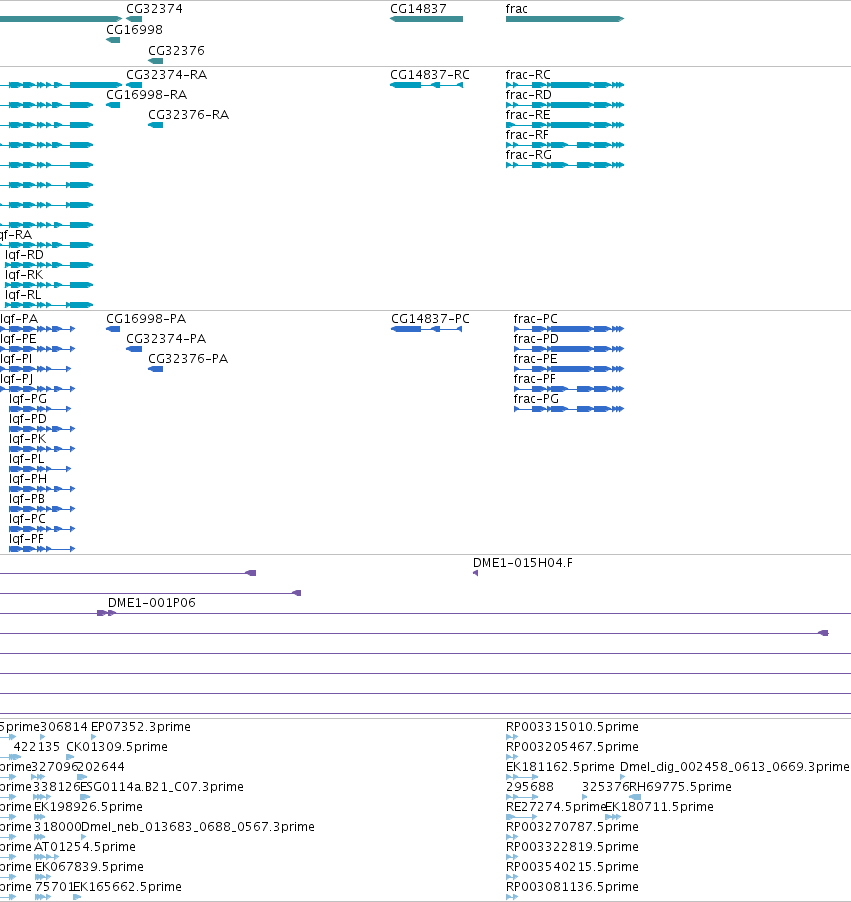Select transcript frac-RE
The width and height of the screenshot is (851, 902).
[x=528, y=114]
